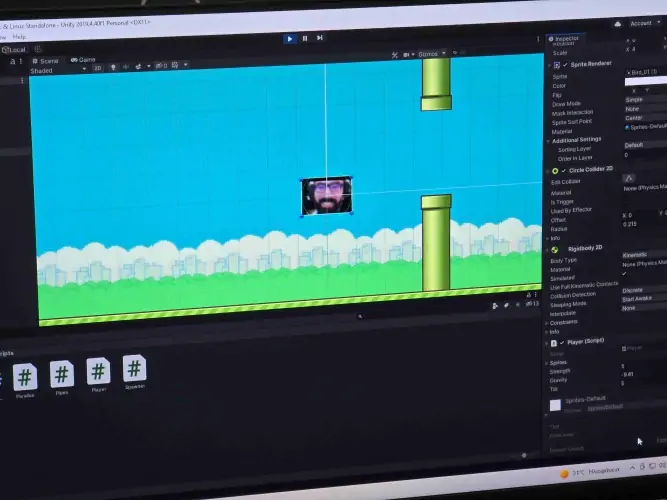
Task: Show hidden system tray icons chevron
Action: coord(633,468)
